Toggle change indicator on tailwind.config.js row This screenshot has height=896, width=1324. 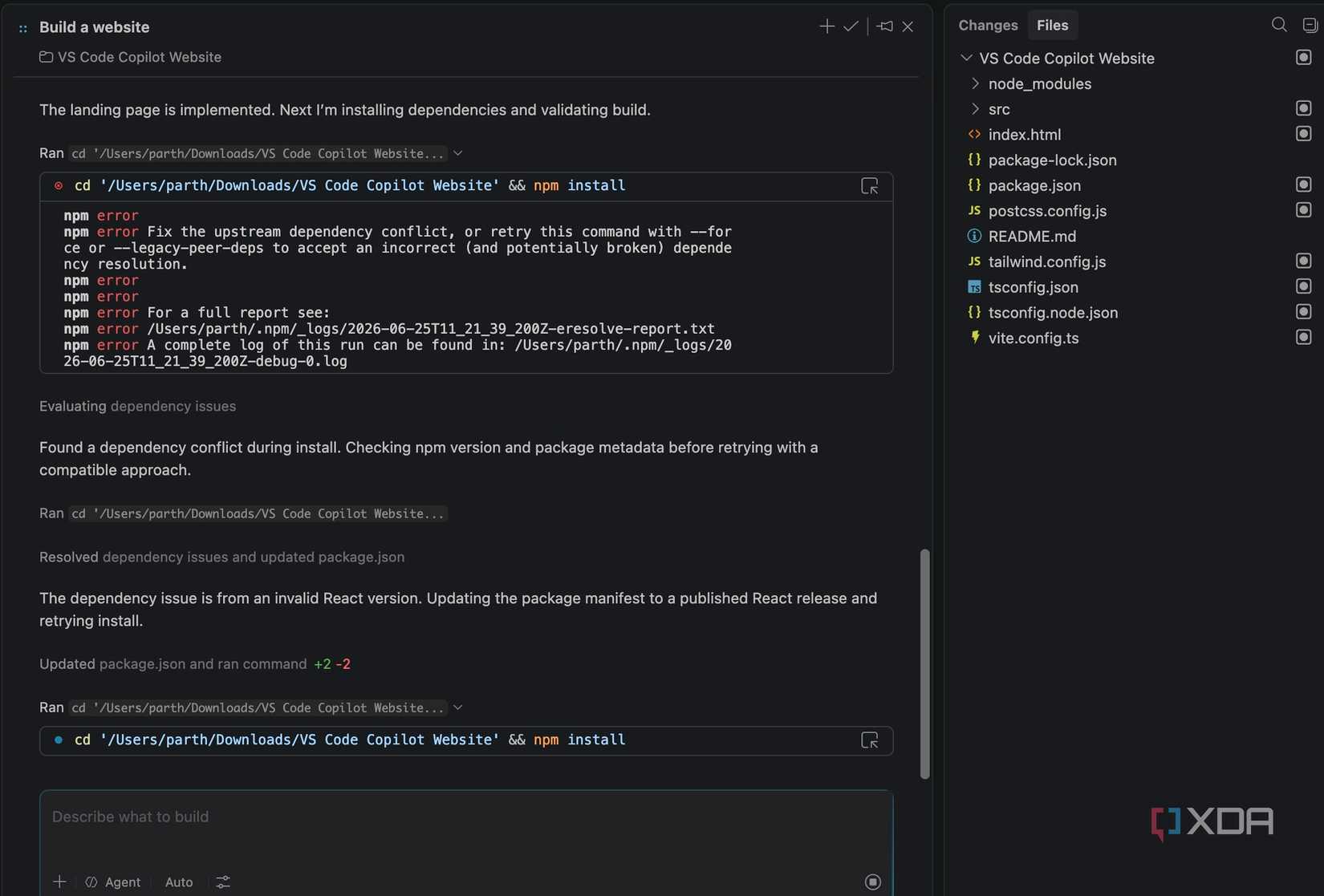tap(1303, 261)
